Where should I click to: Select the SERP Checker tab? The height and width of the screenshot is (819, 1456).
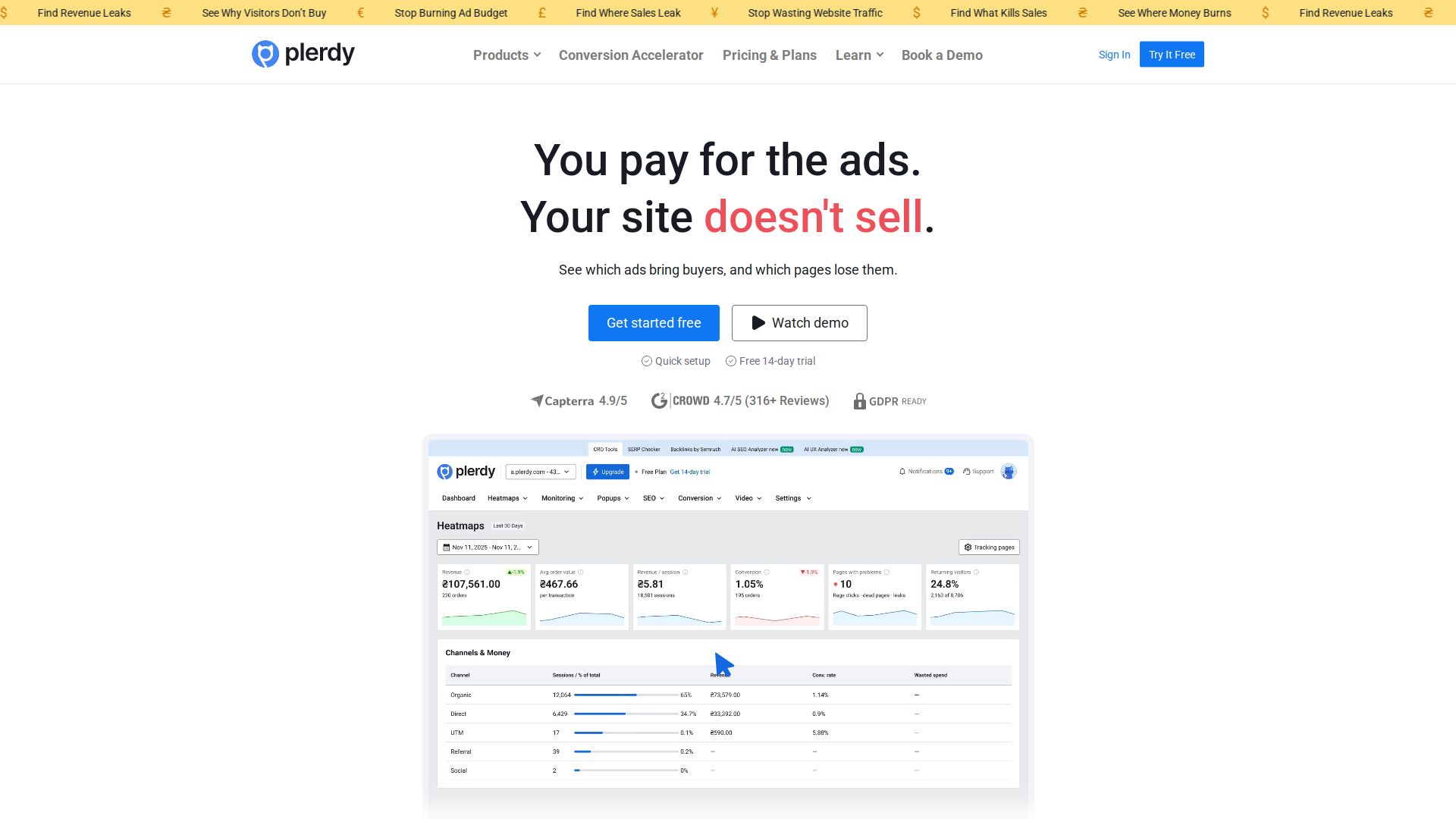pyautogui.click(x=644, y=450)
